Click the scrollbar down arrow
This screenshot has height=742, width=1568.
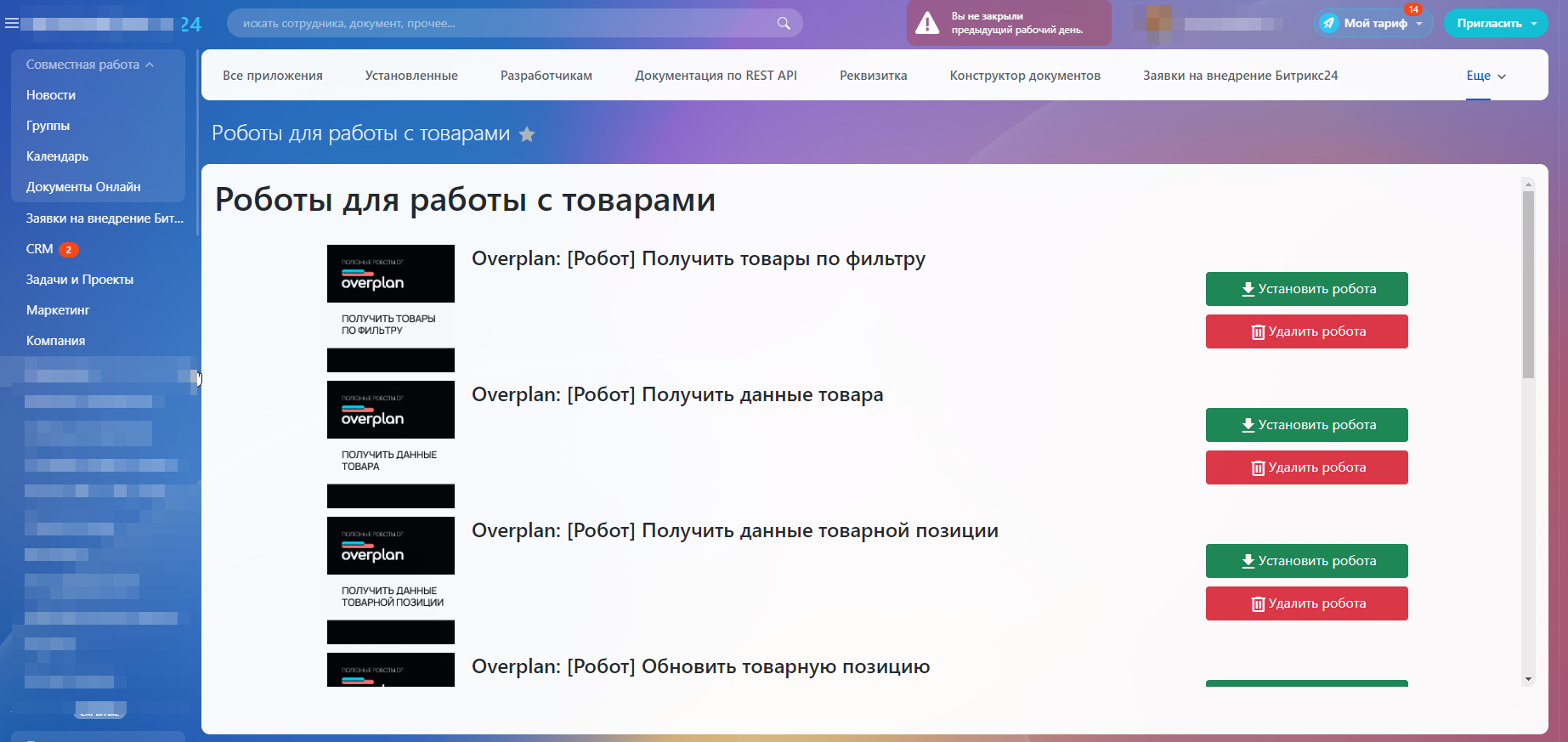(1528, 679)
